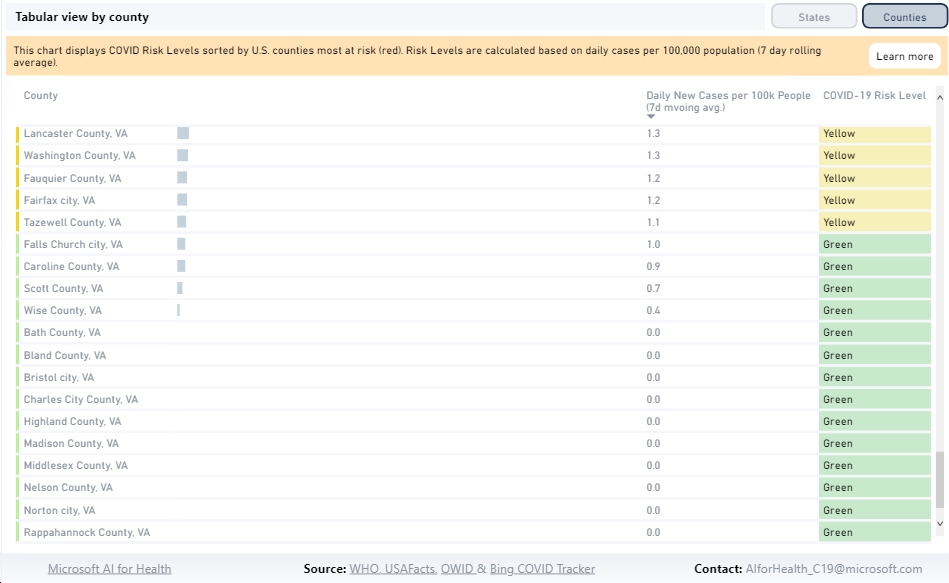Sort by Daily New Cases per 100k header

(x=727, y=101)
